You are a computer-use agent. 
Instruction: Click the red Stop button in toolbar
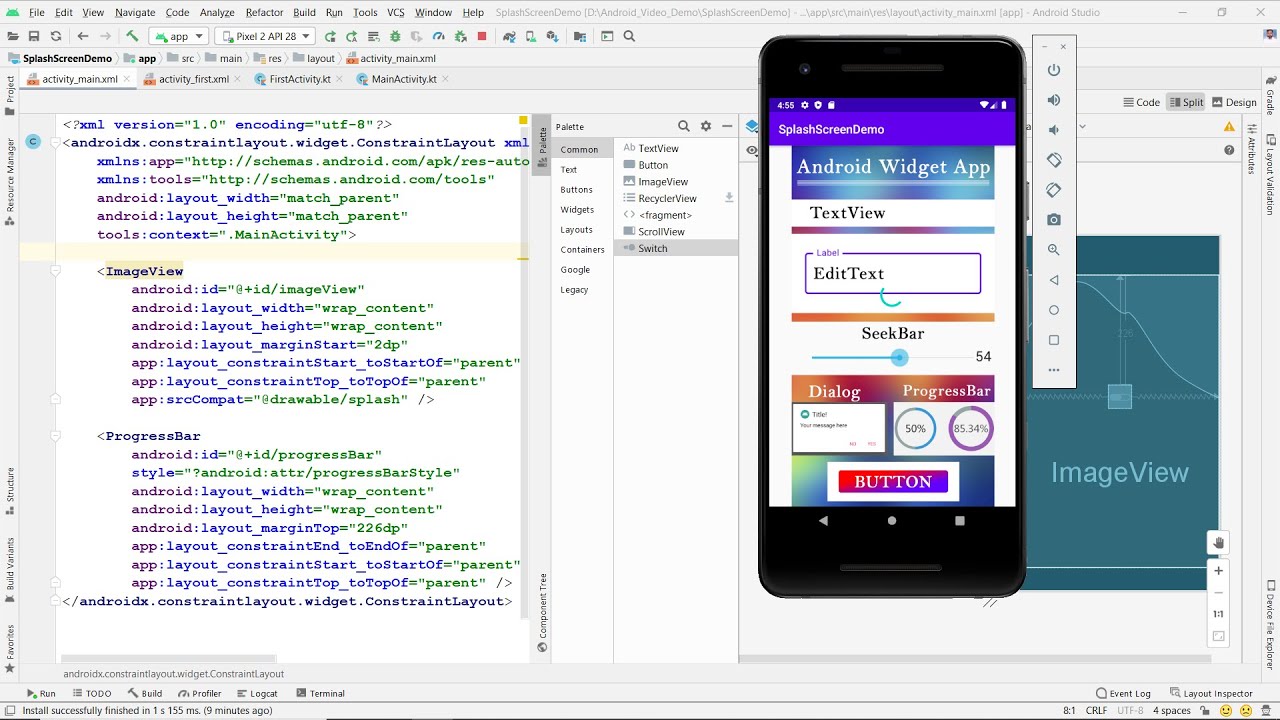(x=482, y=36)
